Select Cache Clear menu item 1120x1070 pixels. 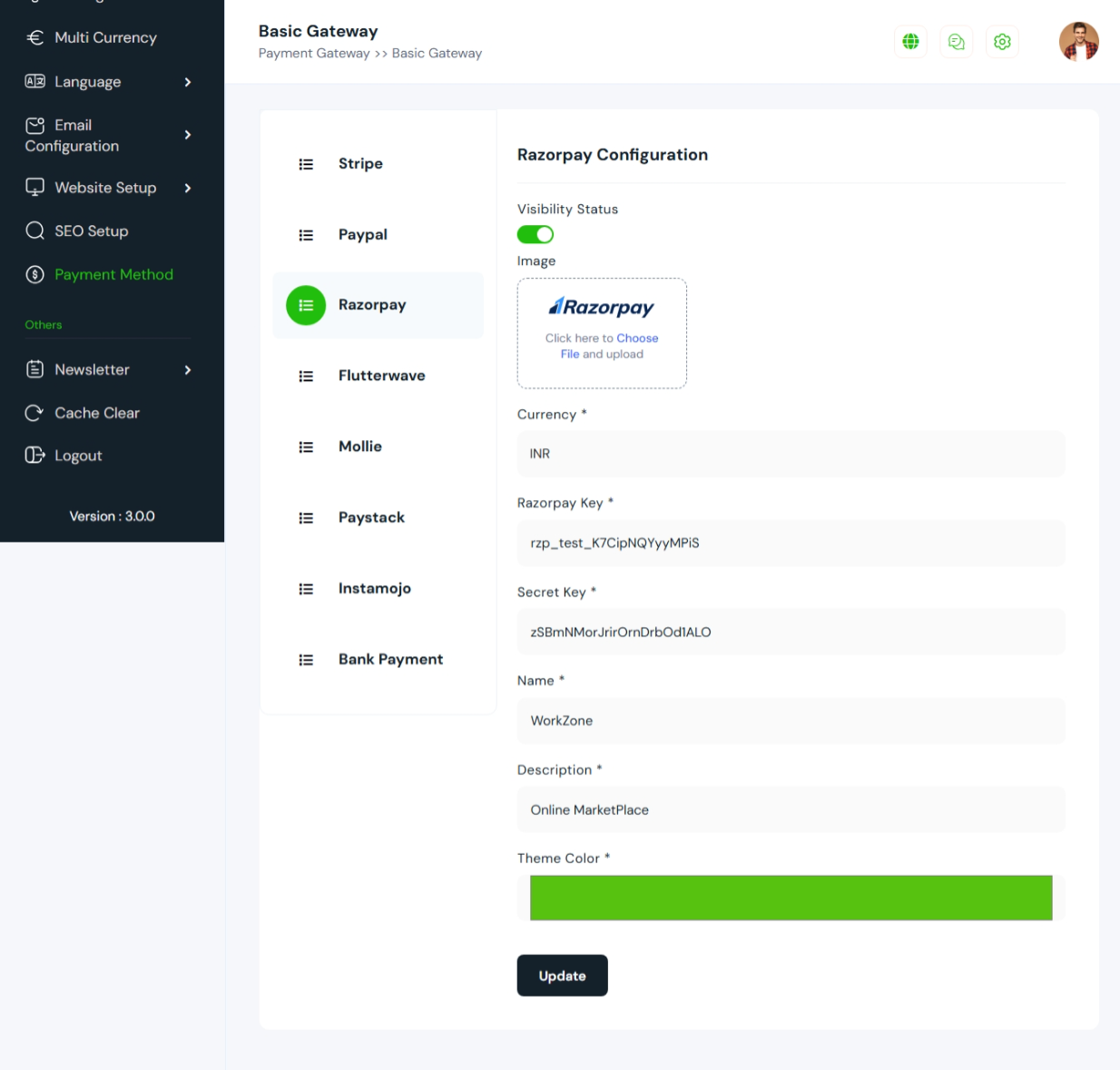click(x=97, y=413)
